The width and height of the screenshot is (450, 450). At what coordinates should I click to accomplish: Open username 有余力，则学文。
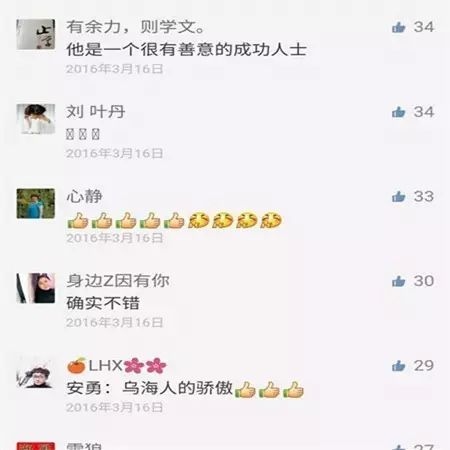click(x=135, y=27)
